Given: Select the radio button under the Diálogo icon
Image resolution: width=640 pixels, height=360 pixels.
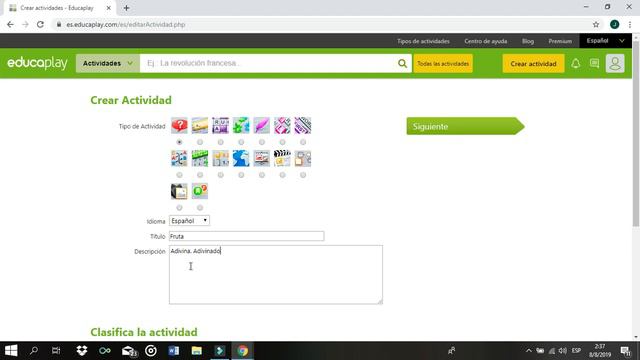Looking at the screenshot, I should click(241, 142).
